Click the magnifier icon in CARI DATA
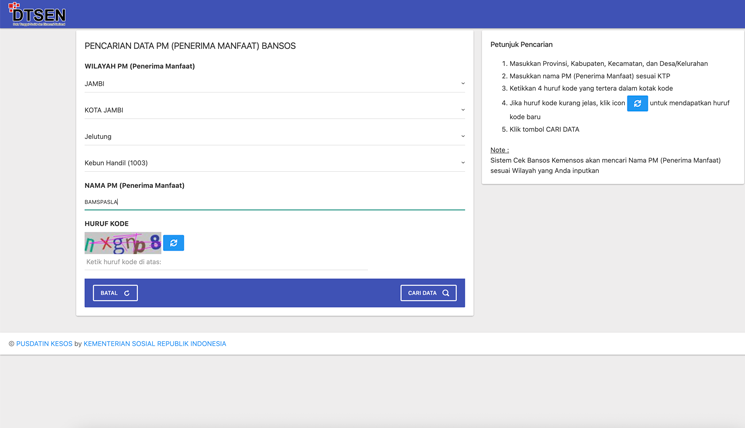Viewport: 745px width, 428px height. click(446, 293)
